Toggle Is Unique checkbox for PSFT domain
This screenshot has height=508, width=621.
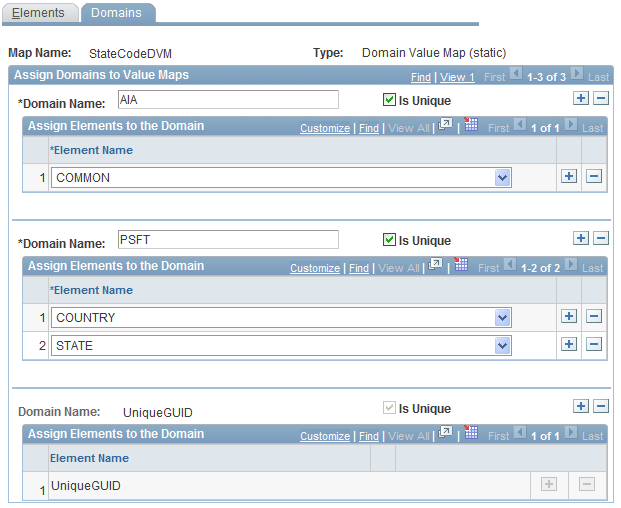coord(389,240)
